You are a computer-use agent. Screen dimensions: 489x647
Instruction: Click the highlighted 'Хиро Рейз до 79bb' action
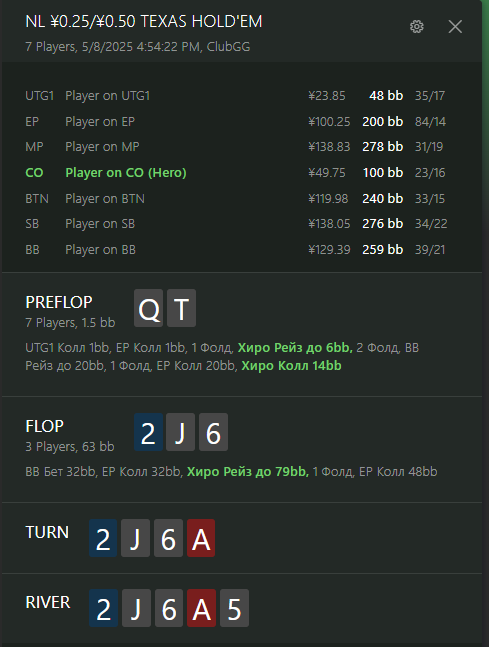[x=248, y=472]
